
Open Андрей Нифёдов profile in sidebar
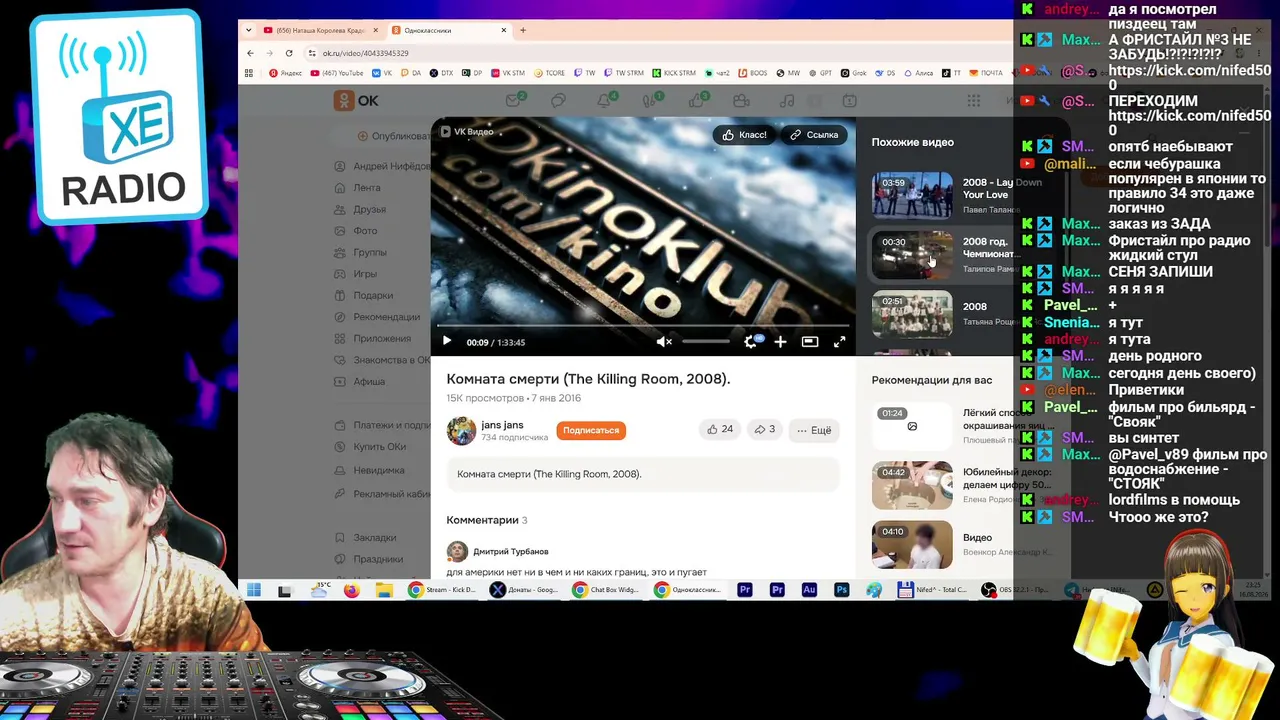click(x=381, y=166)
